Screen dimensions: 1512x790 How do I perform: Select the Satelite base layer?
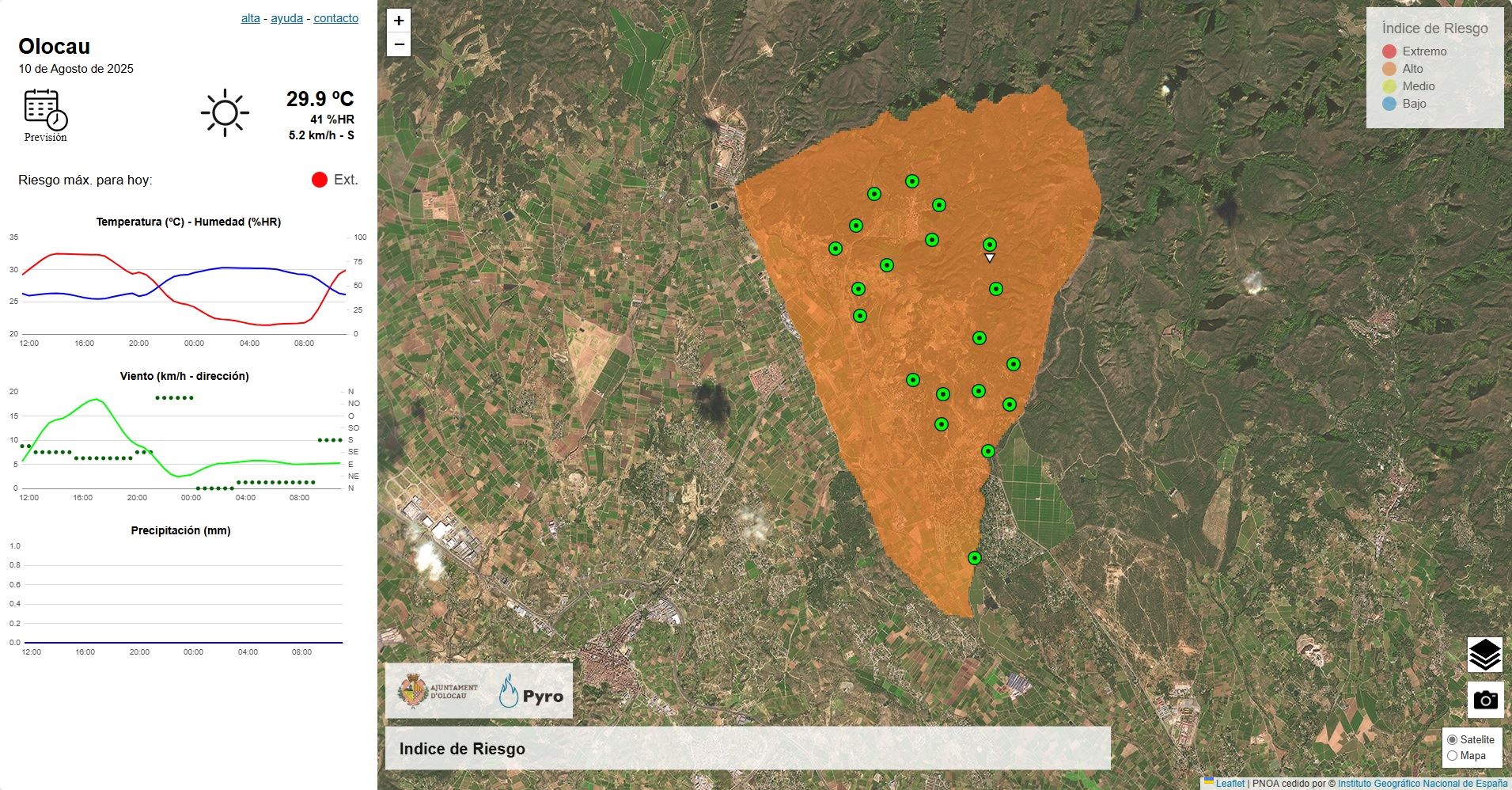point(1453,739)
